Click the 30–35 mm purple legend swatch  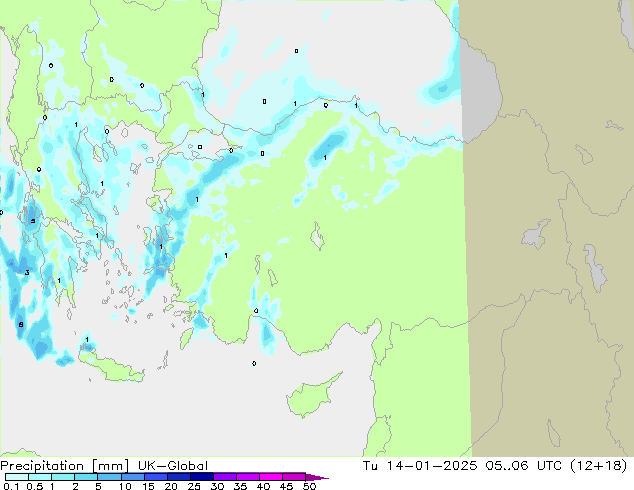(224, 477)
